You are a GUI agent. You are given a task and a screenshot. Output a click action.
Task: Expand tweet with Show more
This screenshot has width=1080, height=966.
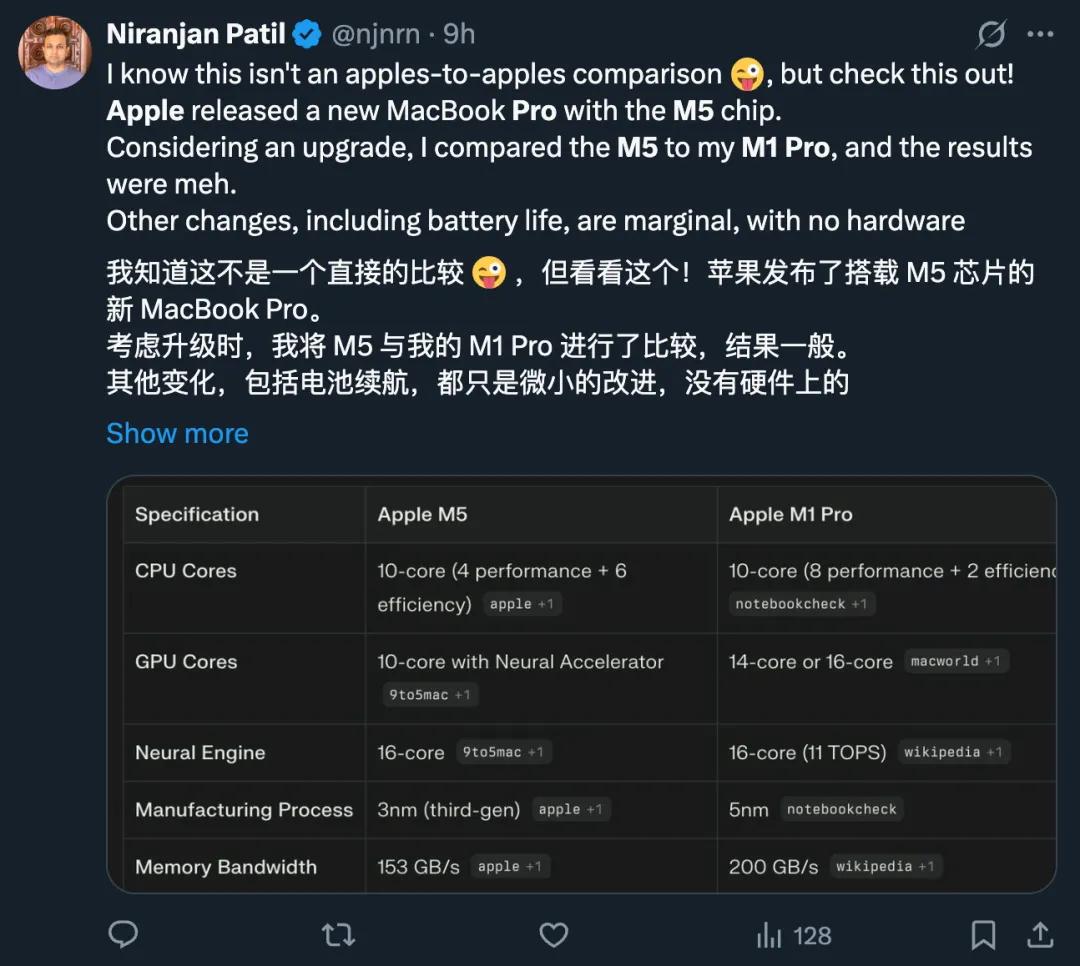[177, 433]
